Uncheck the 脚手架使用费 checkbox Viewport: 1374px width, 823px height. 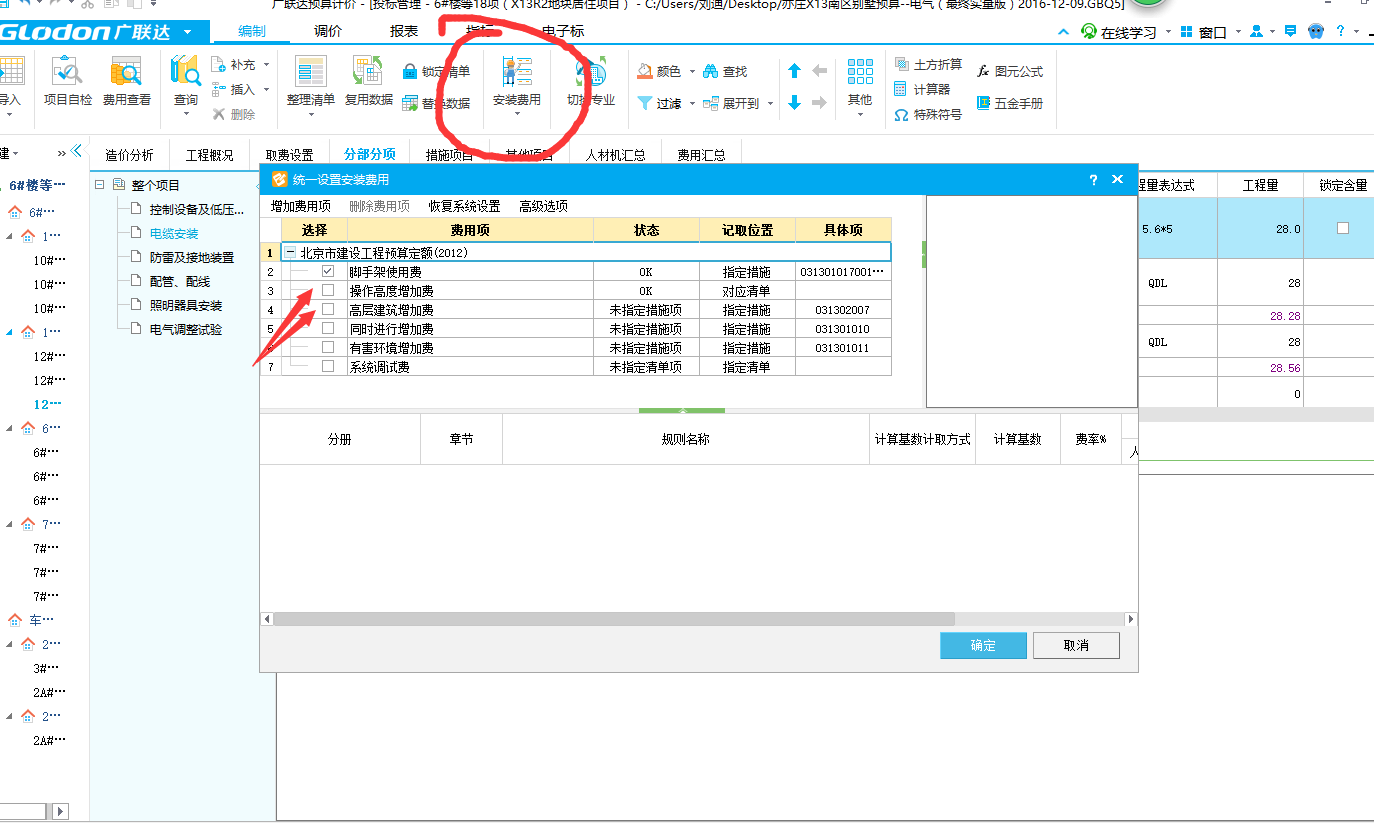pos(328,271)
